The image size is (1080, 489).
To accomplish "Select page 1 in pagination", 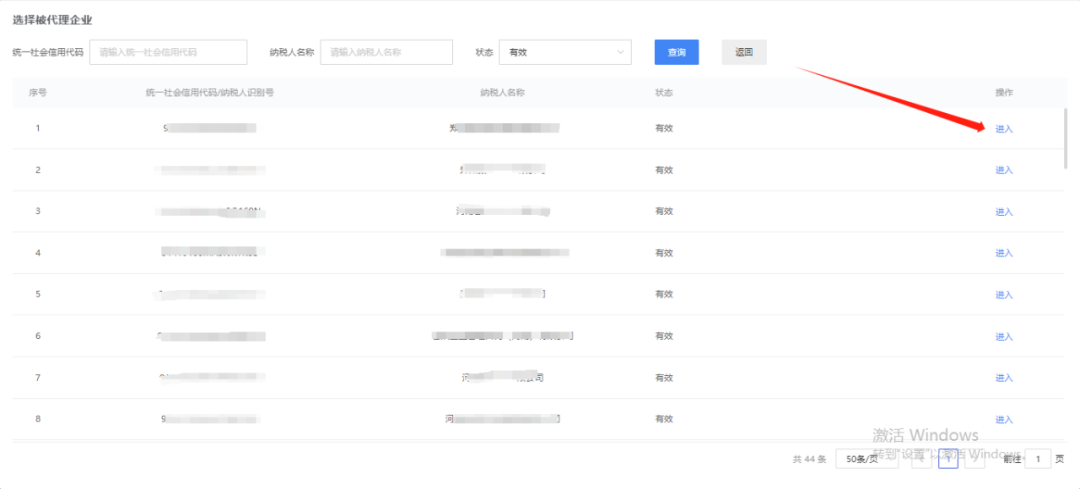I will [x=948, y=459].
